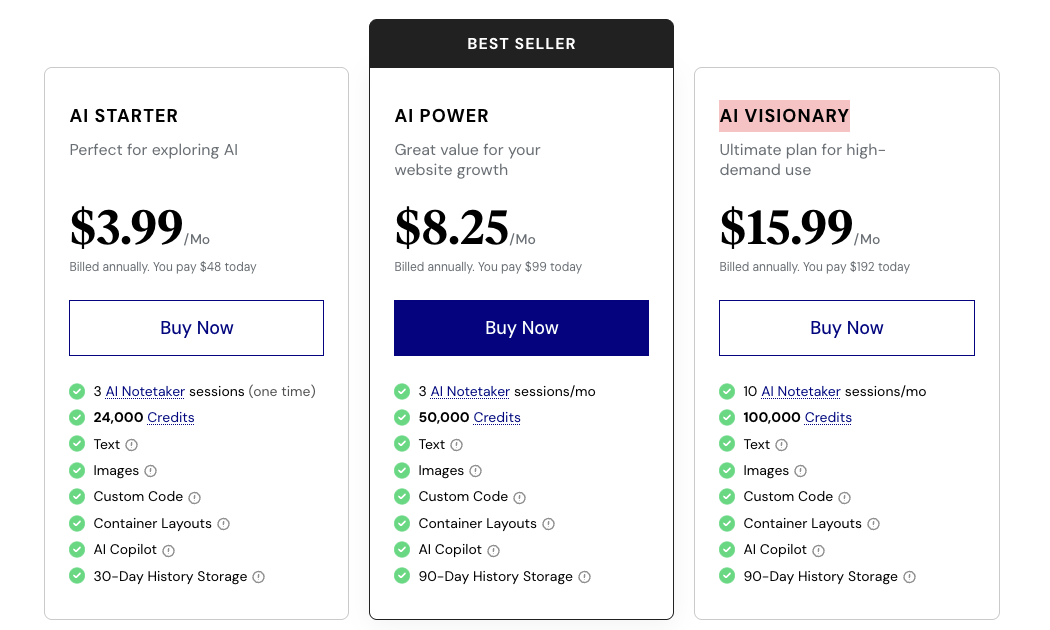The height and width of the screenshot is (630, 1050).
Task: Click Container Layouts info icon in AI Power
Action: pos(549,524)
